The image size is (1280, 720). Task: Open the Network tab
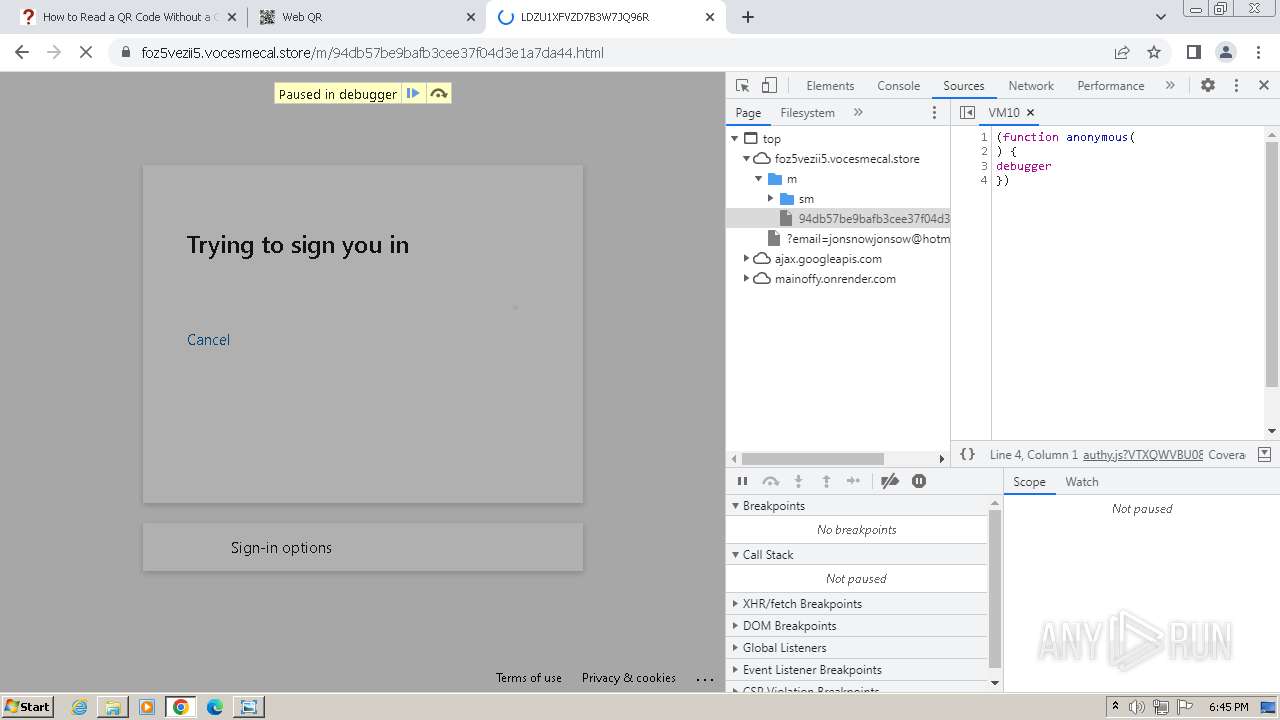(1031, 86)
